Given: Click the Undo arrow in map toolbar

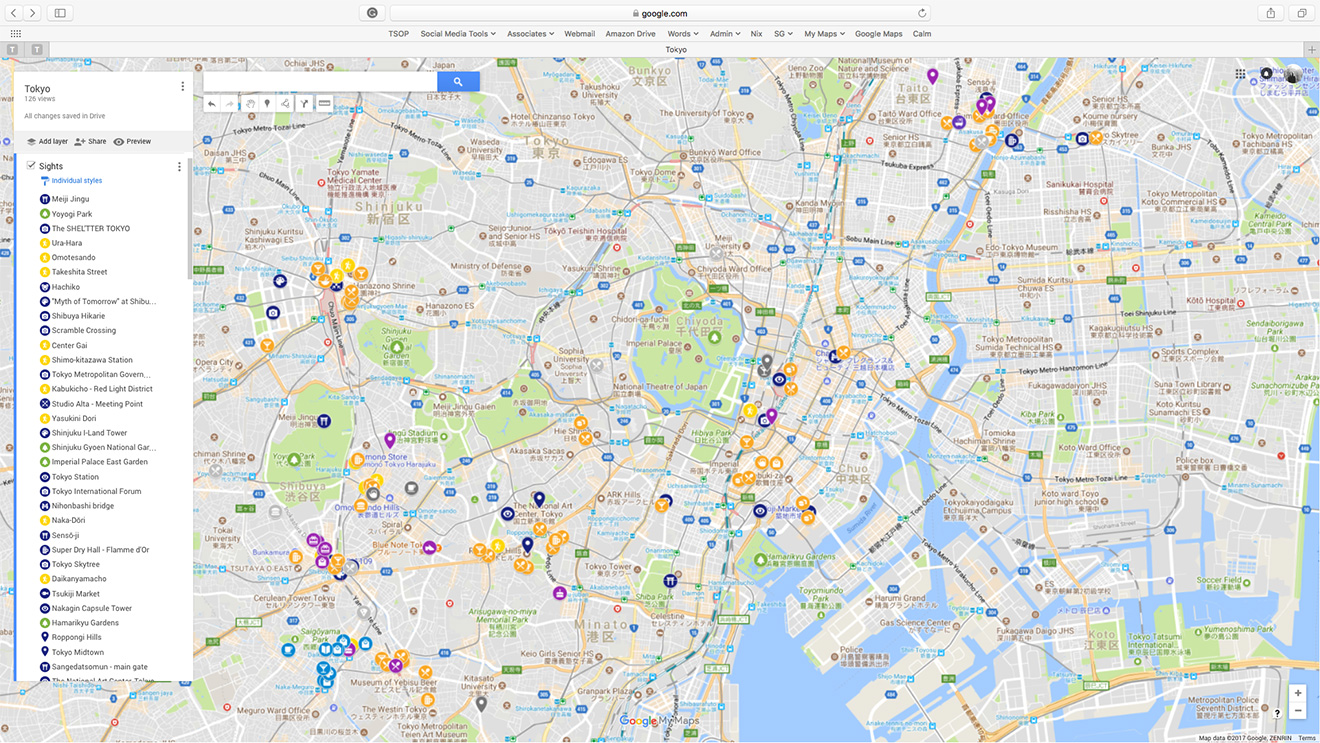Looking at the screenshot, I should point(211,103).
